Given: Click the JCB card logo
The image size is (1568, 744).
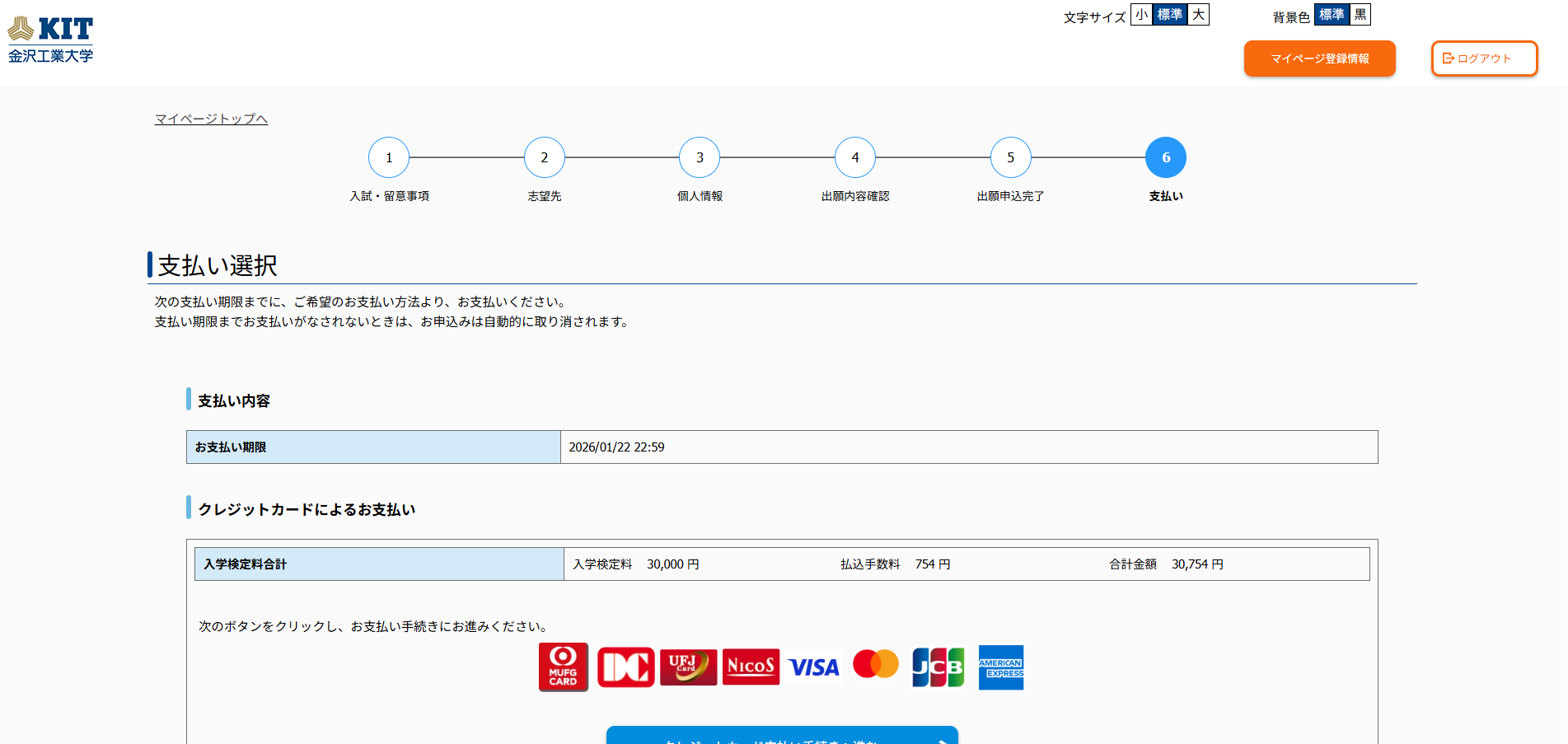Looking at the screenshot, I should [x=938, y=667].
